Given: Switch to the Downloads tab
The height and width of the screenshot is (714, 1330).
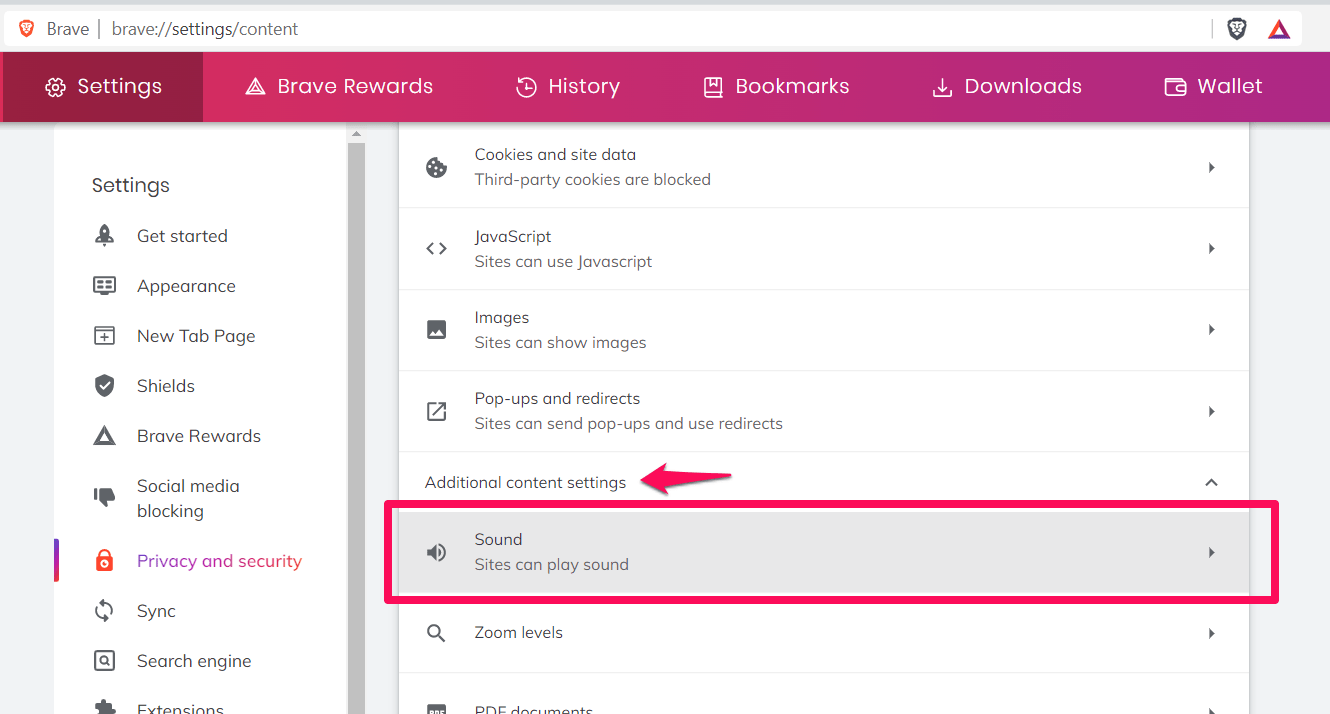Looking at the screenshot, I should [1006, 87].
